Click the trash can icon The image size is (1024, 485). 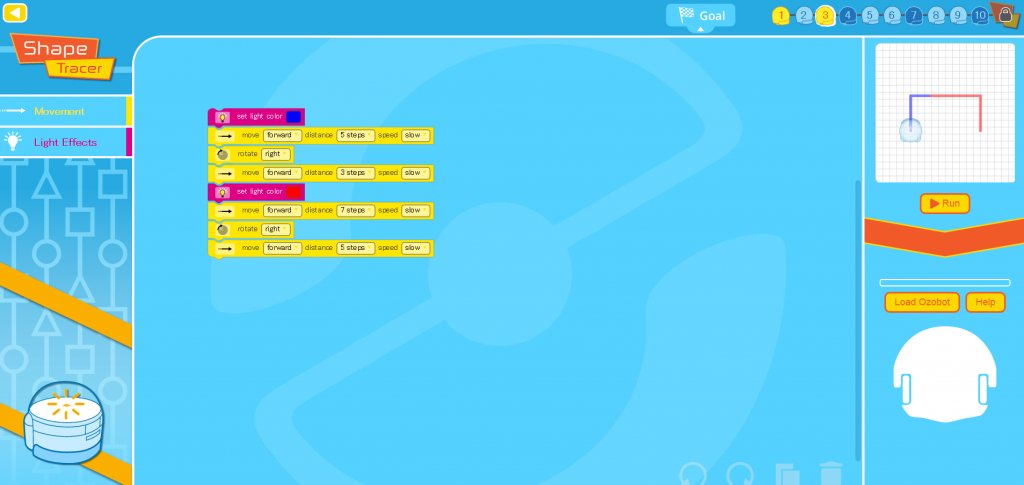[831, 473]
